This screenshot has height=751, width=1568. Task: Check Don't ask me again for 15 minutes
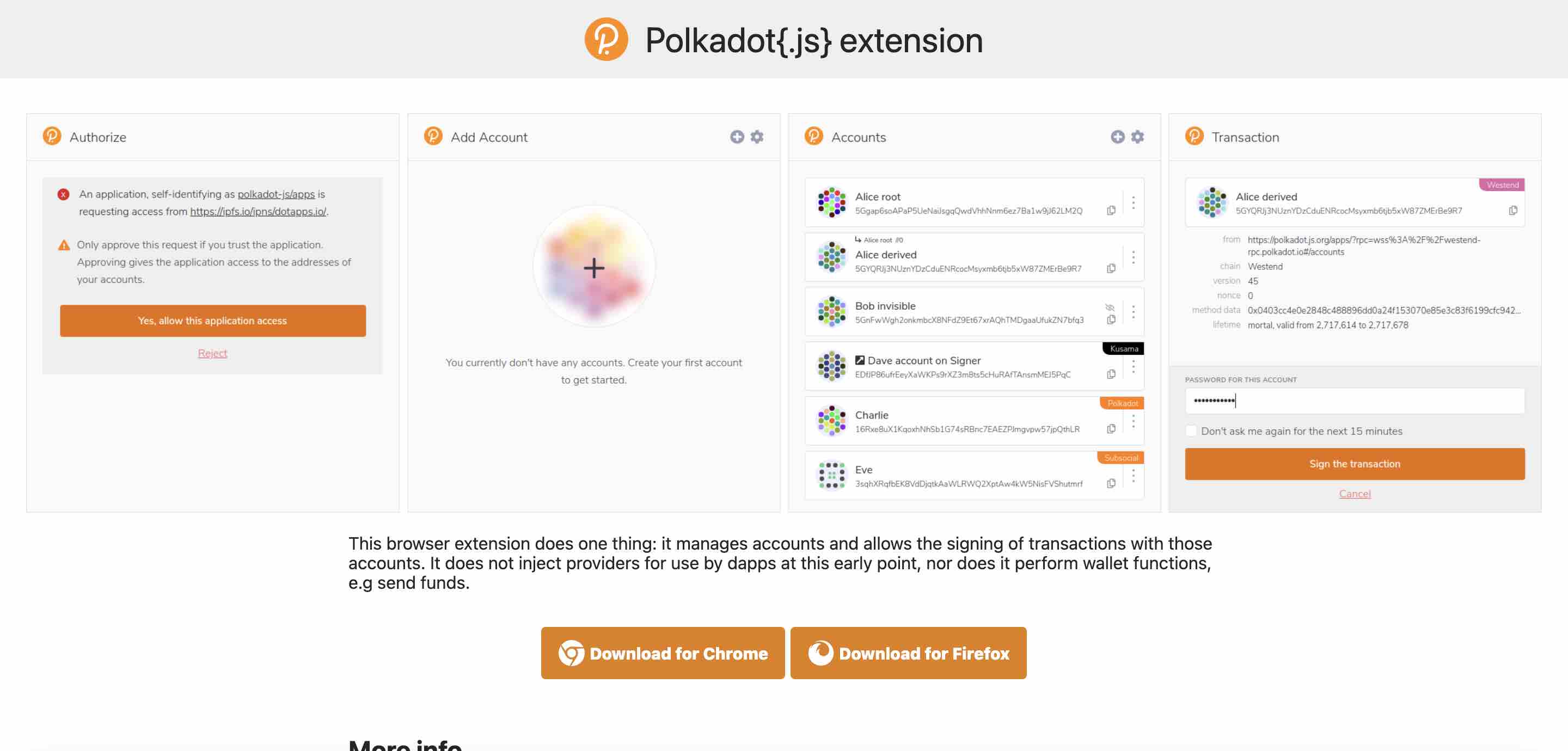tap(1191, 431)
